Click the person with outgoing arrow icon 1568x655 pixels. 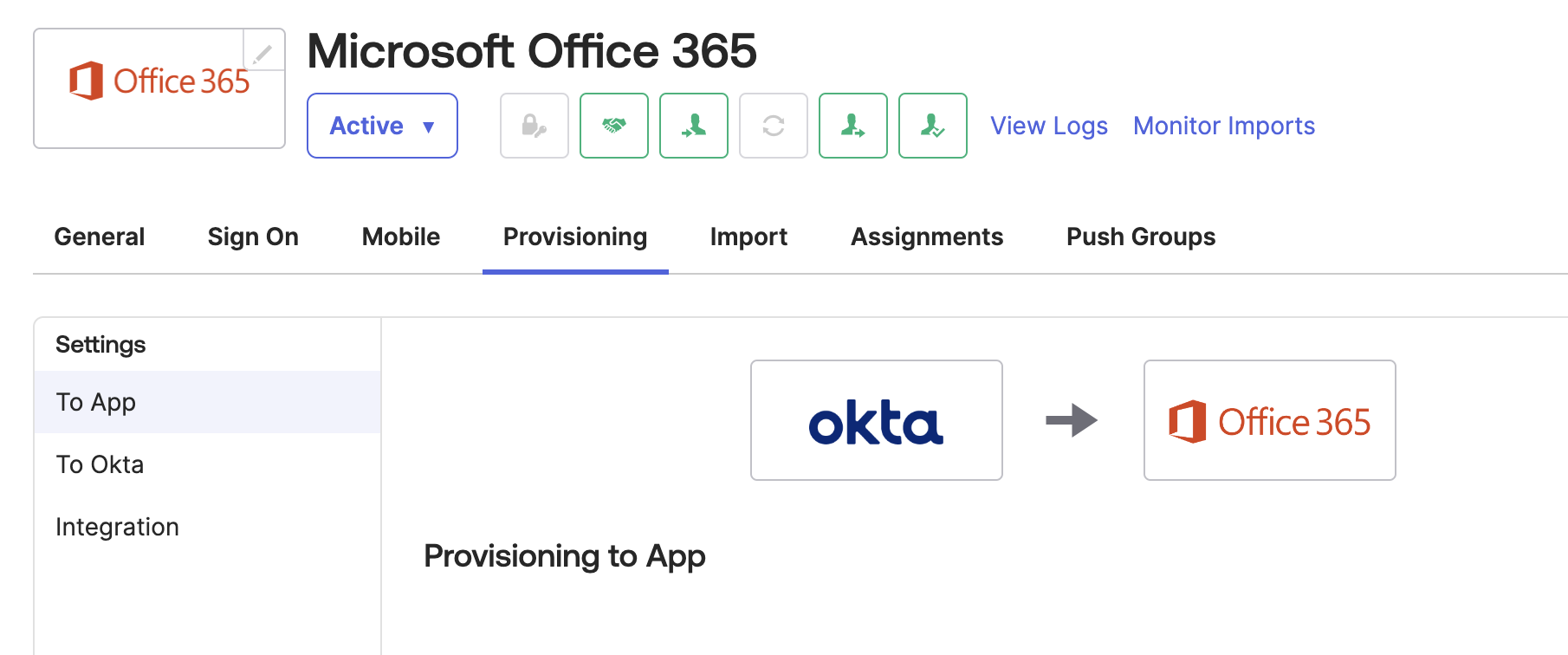(852, 126)
